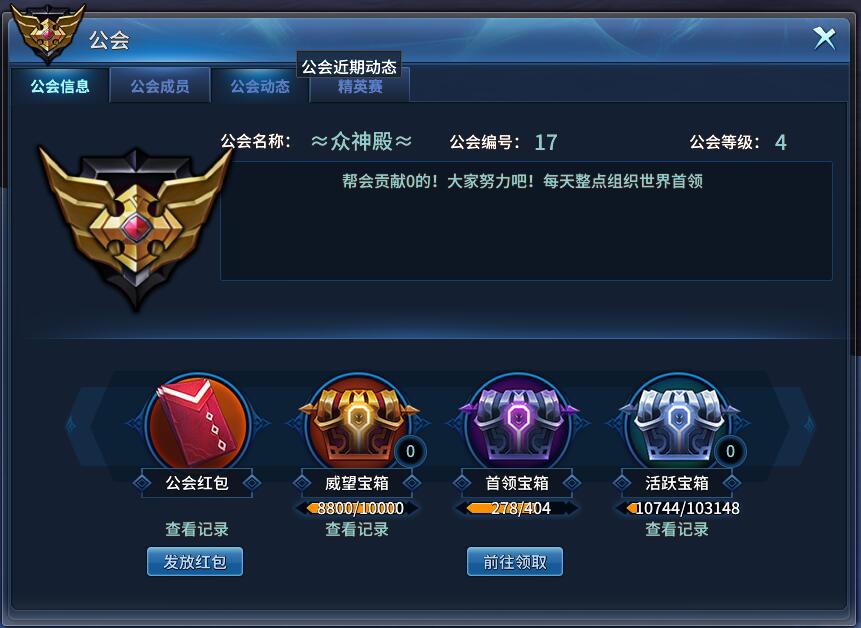Open the 公会红包 red envelope icon
Image resolution: width=861 pixels, height=628 pixels.
198,421
